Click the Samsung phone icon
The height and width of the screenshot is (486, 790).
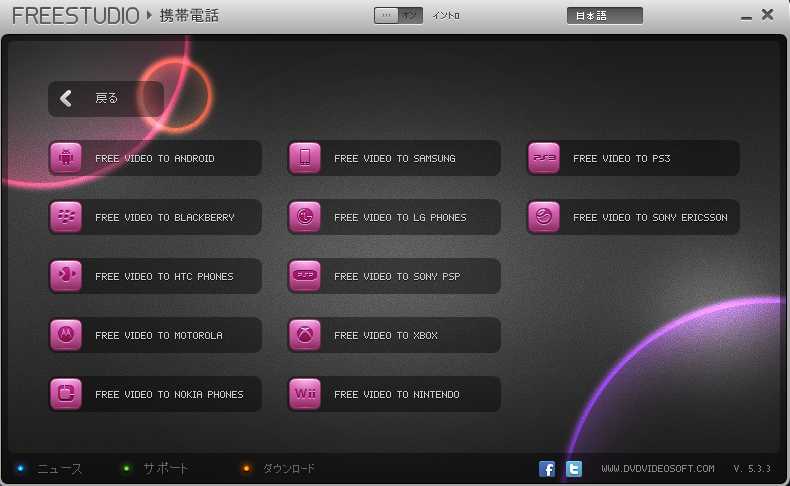point(305,158)
